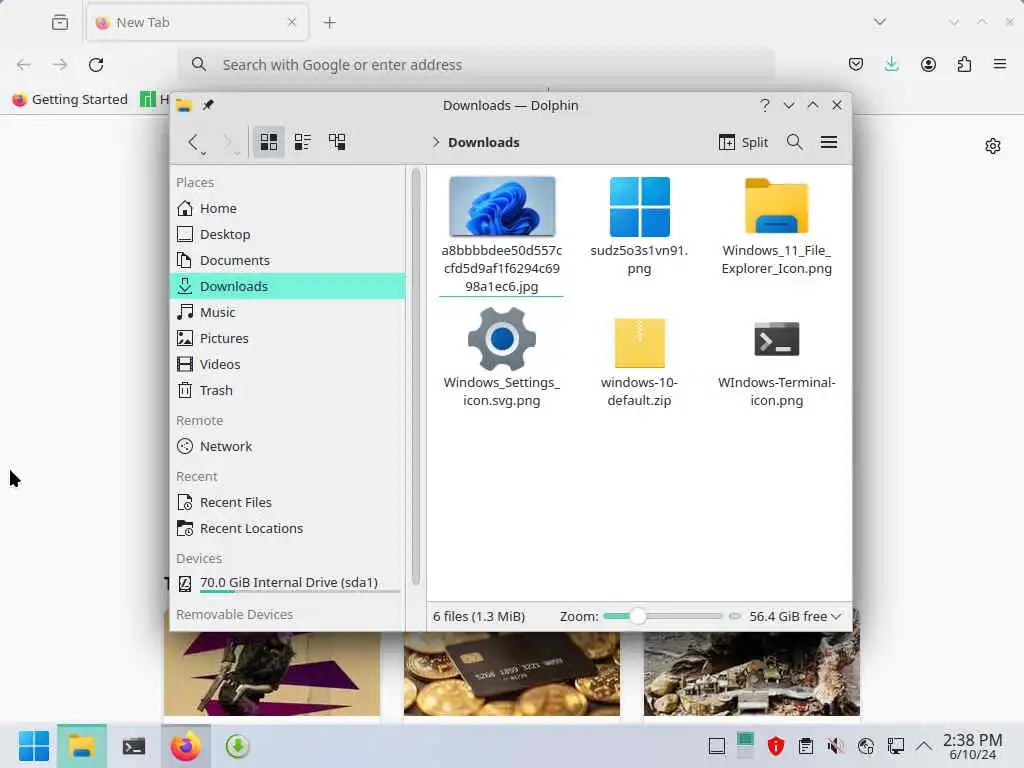Viewport: 1024px width, 768px height.
Task: Click Dolphin file manager taskbar icon
Action: pos(82,746)
